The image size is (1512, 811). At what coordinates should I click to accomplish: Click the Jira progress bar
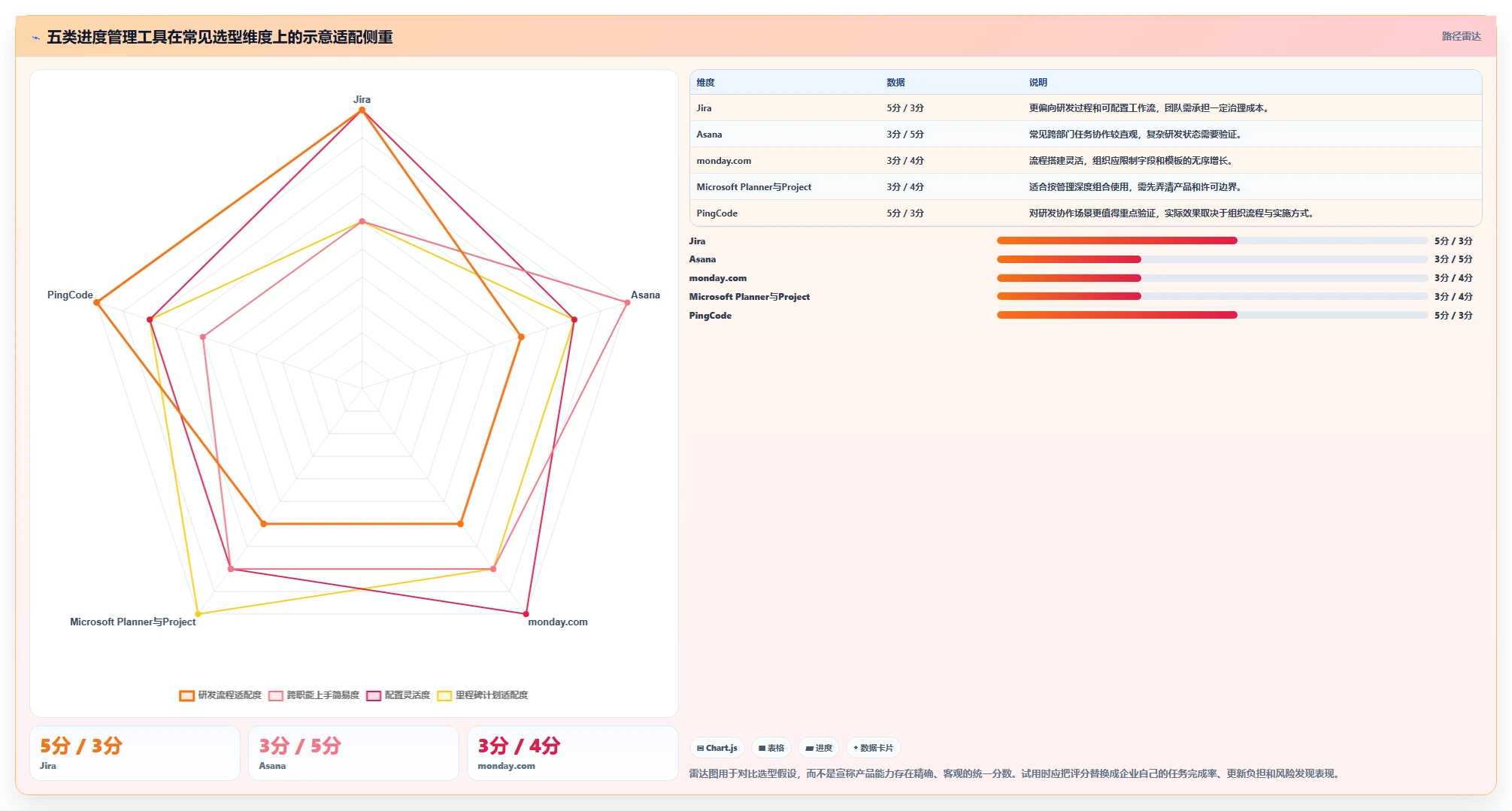(x=1212, y=241)
